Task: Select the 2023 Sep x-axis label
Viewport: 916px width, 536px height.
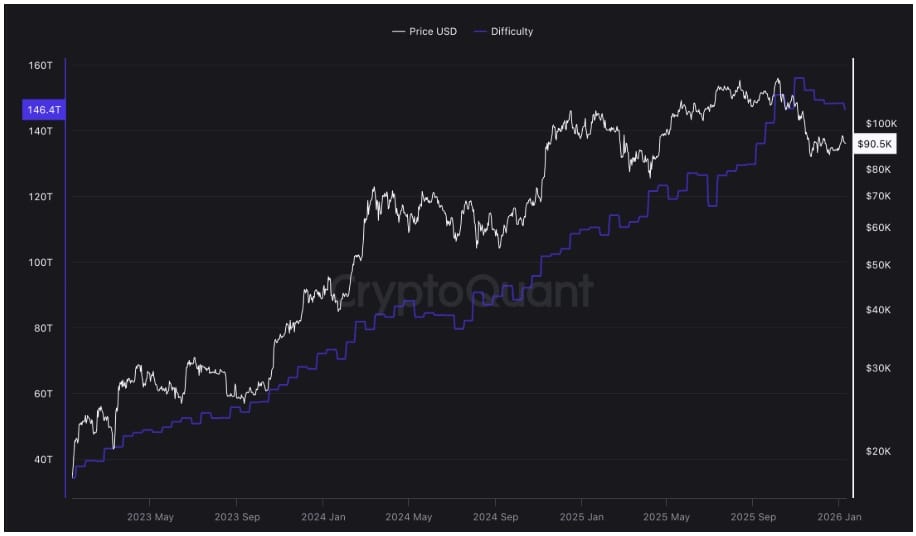Action: (236, 517)
